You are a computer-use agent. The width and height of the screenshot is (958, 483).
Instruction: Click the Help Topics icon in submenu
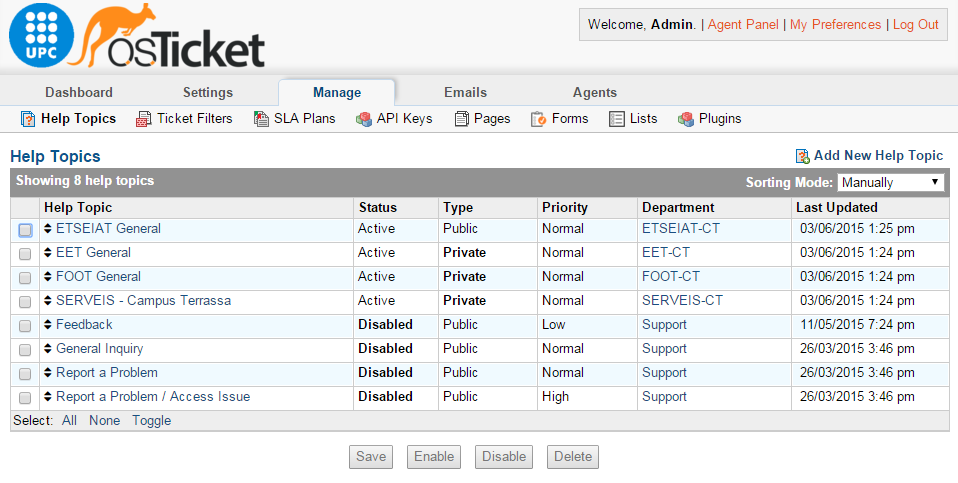27,119
